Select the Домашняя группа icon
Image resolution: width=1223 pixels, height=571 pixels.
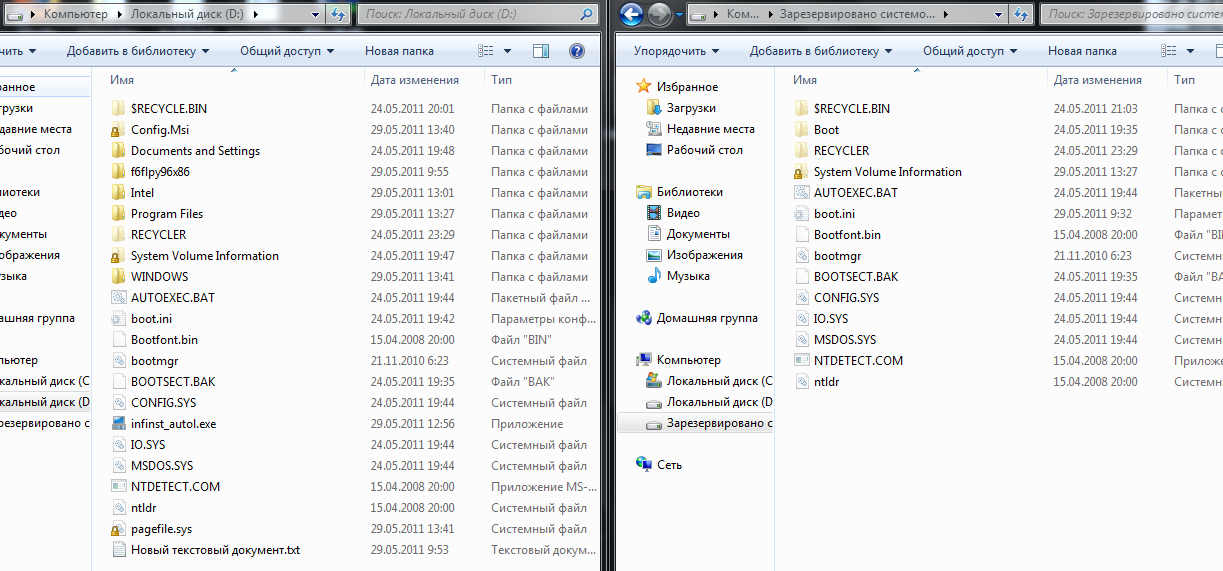[645, 318]
